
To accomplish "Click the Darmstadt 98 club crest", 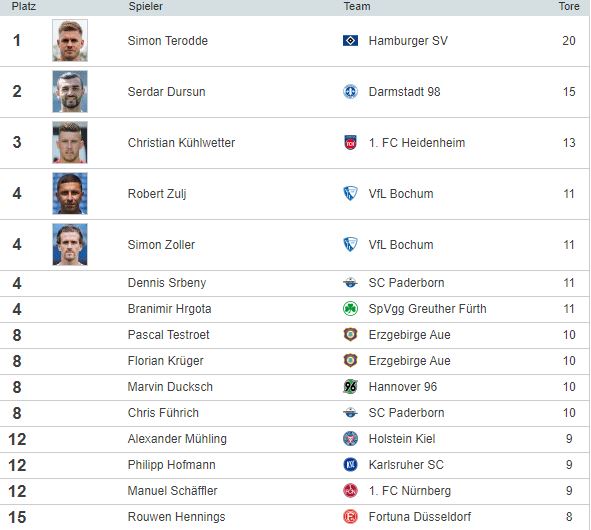I will point(350,92).
